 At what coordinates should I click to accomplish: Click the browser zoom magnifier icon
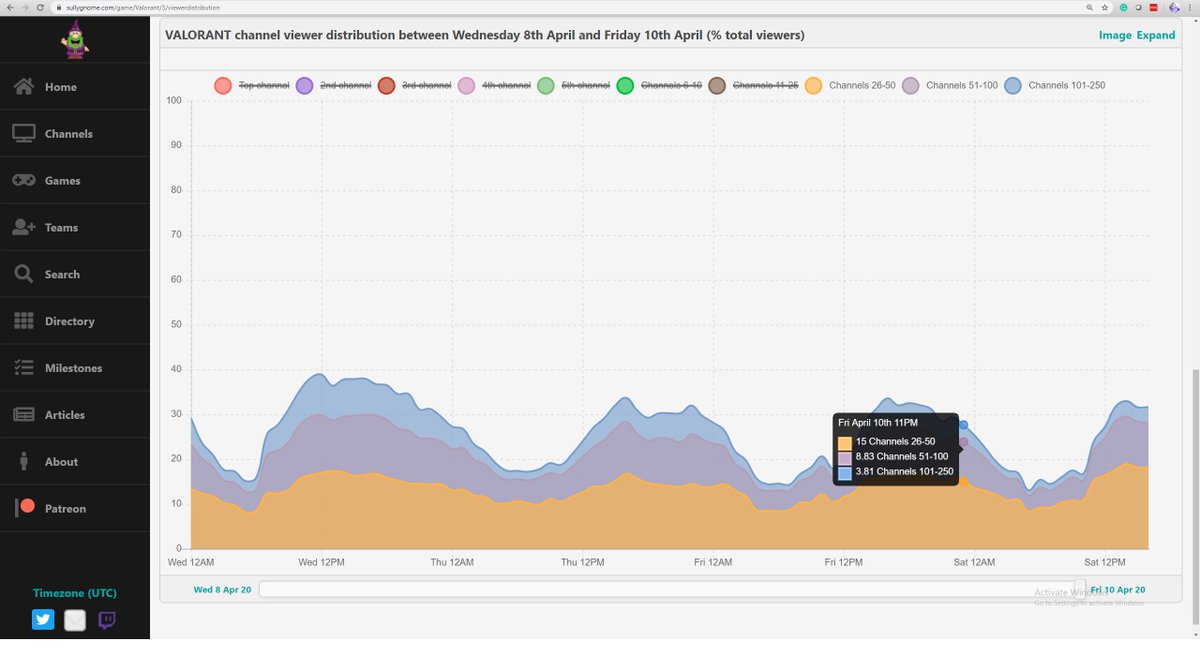(1089, 7)
